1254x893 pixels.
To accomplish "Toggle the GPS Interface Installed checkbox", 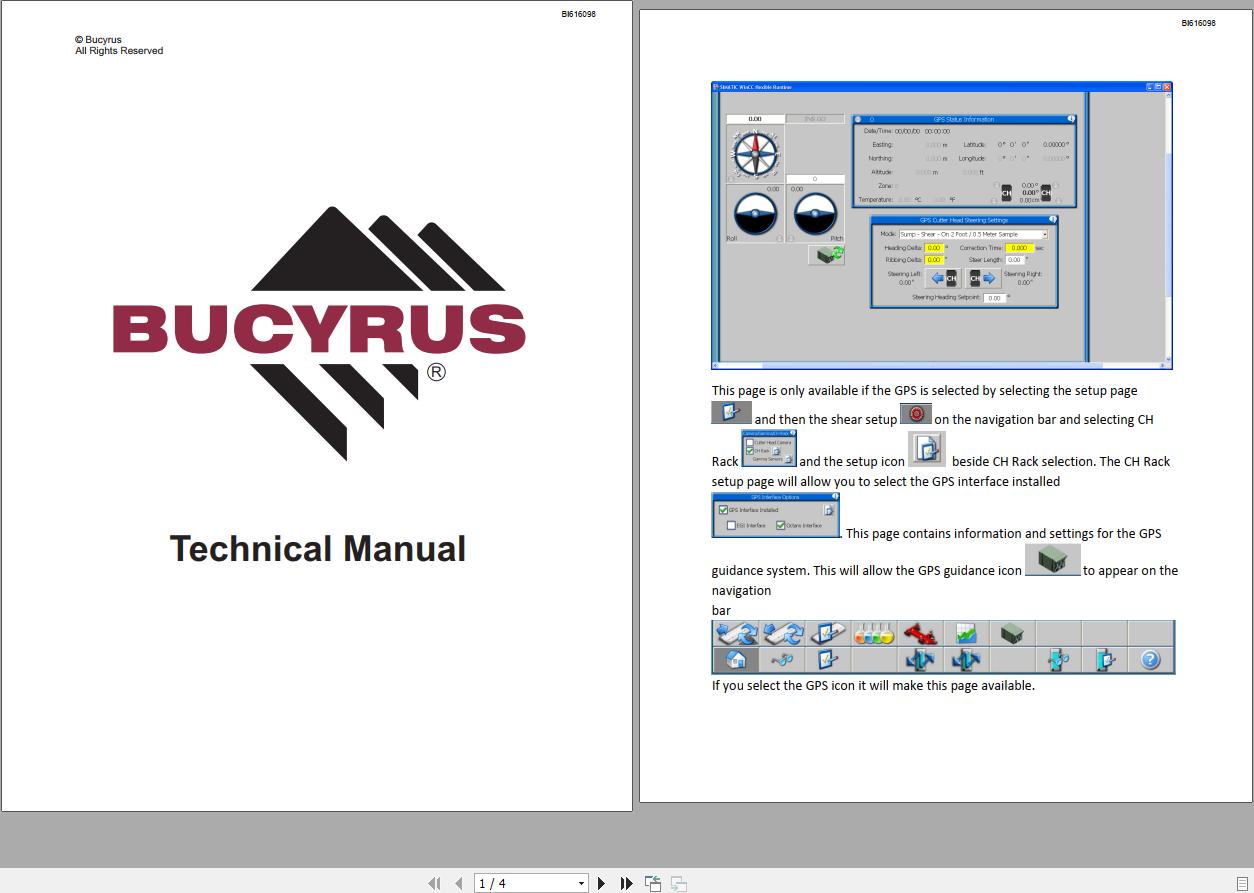I will (x=723, y=510).
